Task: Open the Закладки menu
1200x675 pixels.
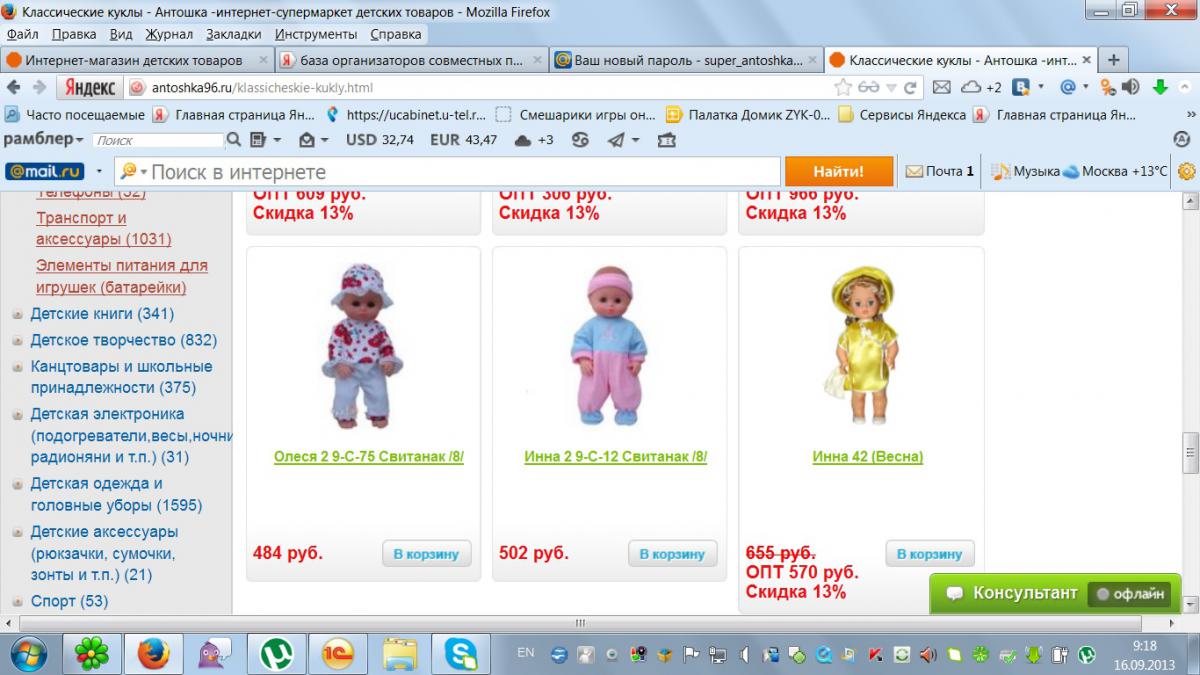Action: (233, 33)
